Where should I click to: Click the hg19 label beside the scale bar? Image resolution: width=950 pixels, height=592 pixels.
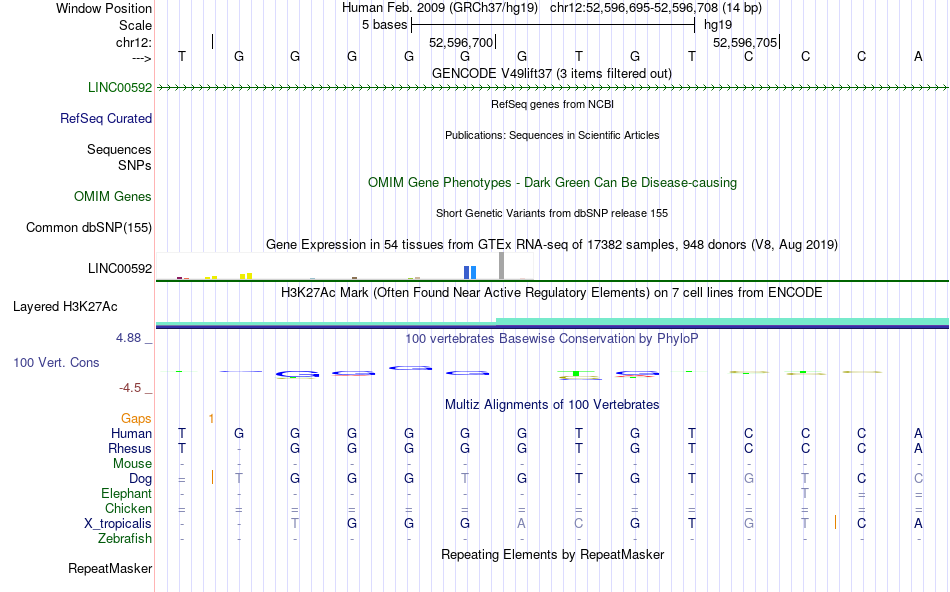(x=717, y=25)
